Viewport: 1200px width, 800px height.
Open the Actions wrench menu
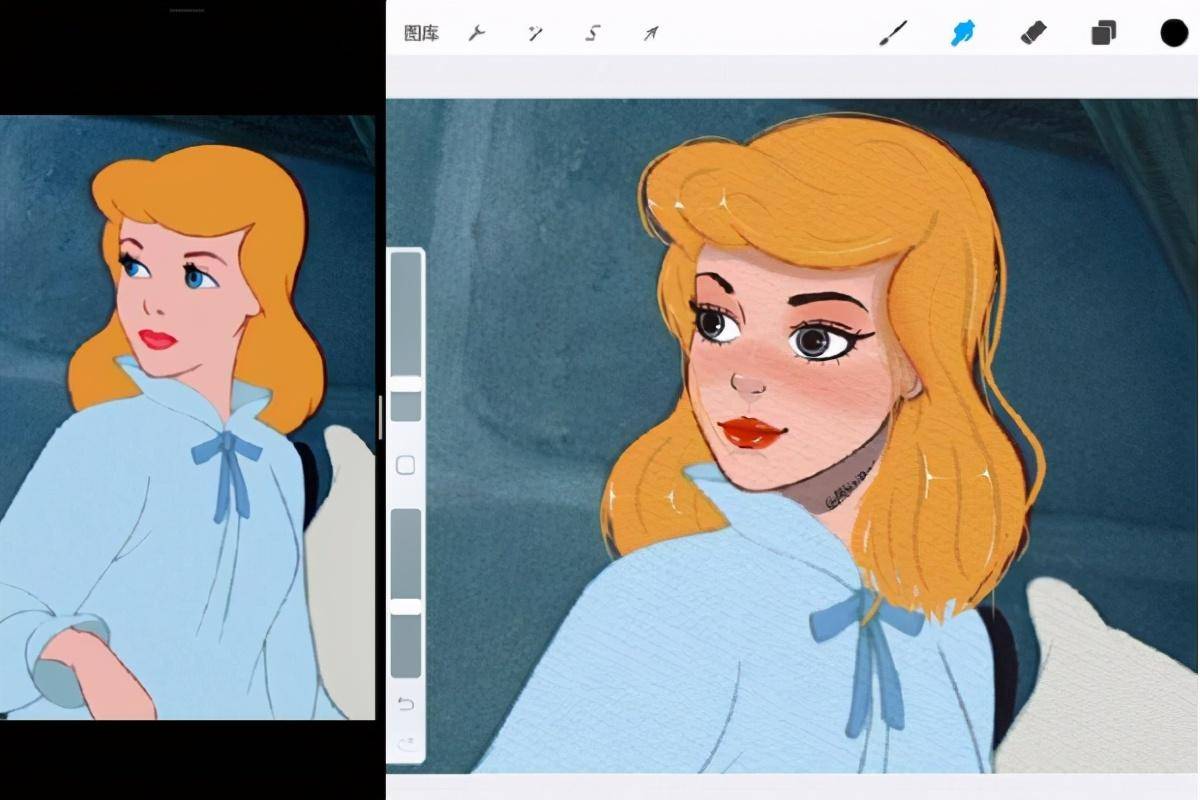tap(477, 33)
